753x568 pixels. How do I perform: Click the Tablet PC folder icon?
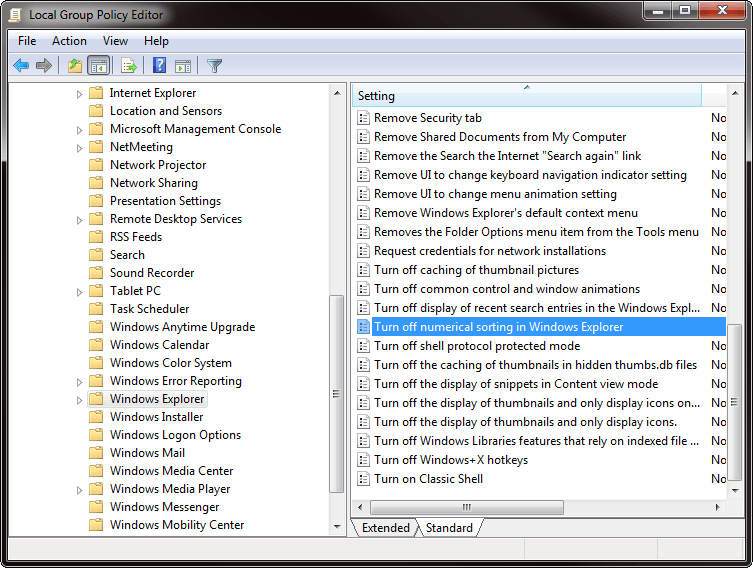coord(96,290)
